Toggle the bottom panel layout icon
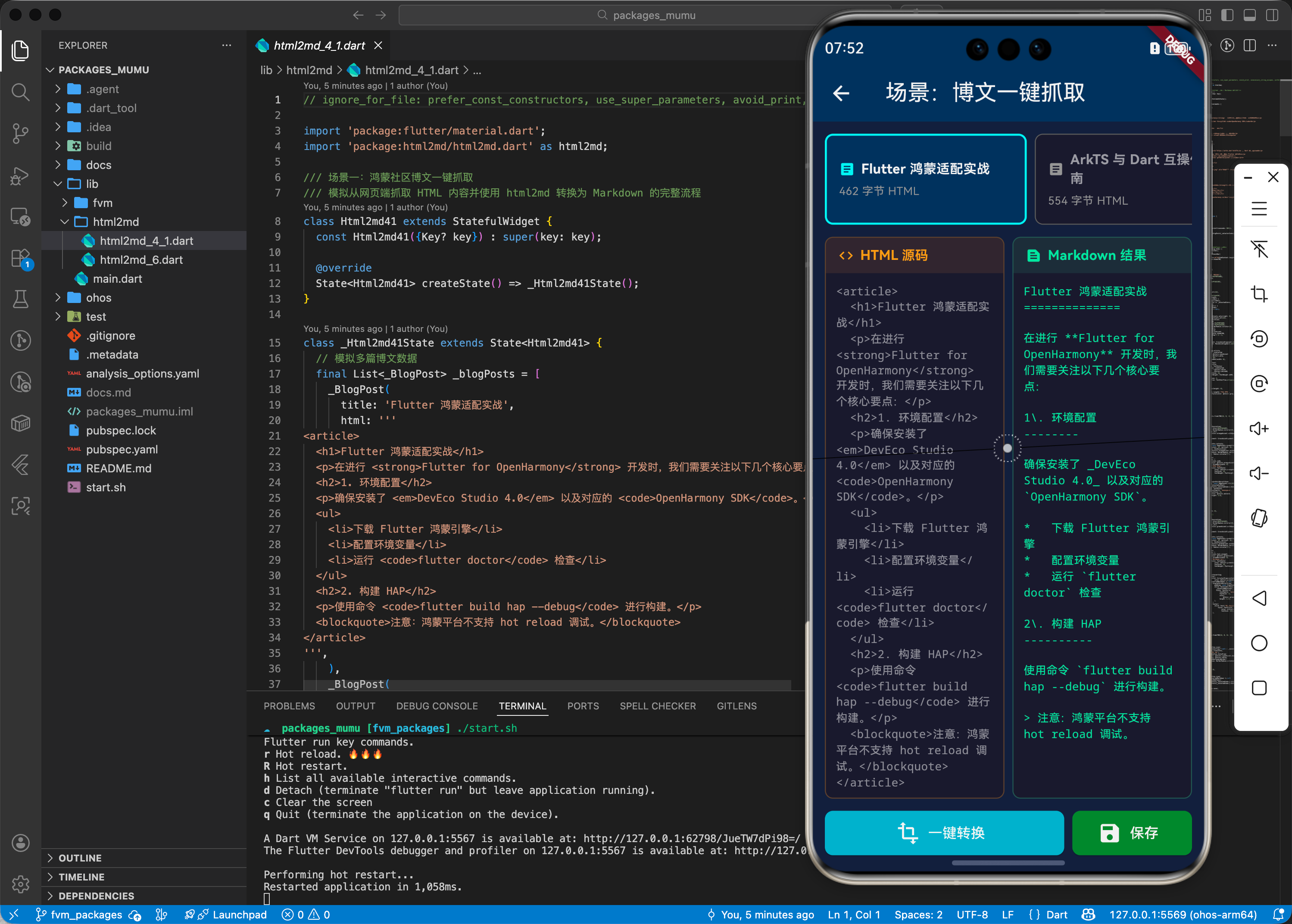This screenshot has width=1292, height=924. pyautogui.click(x=1249, y=16)
